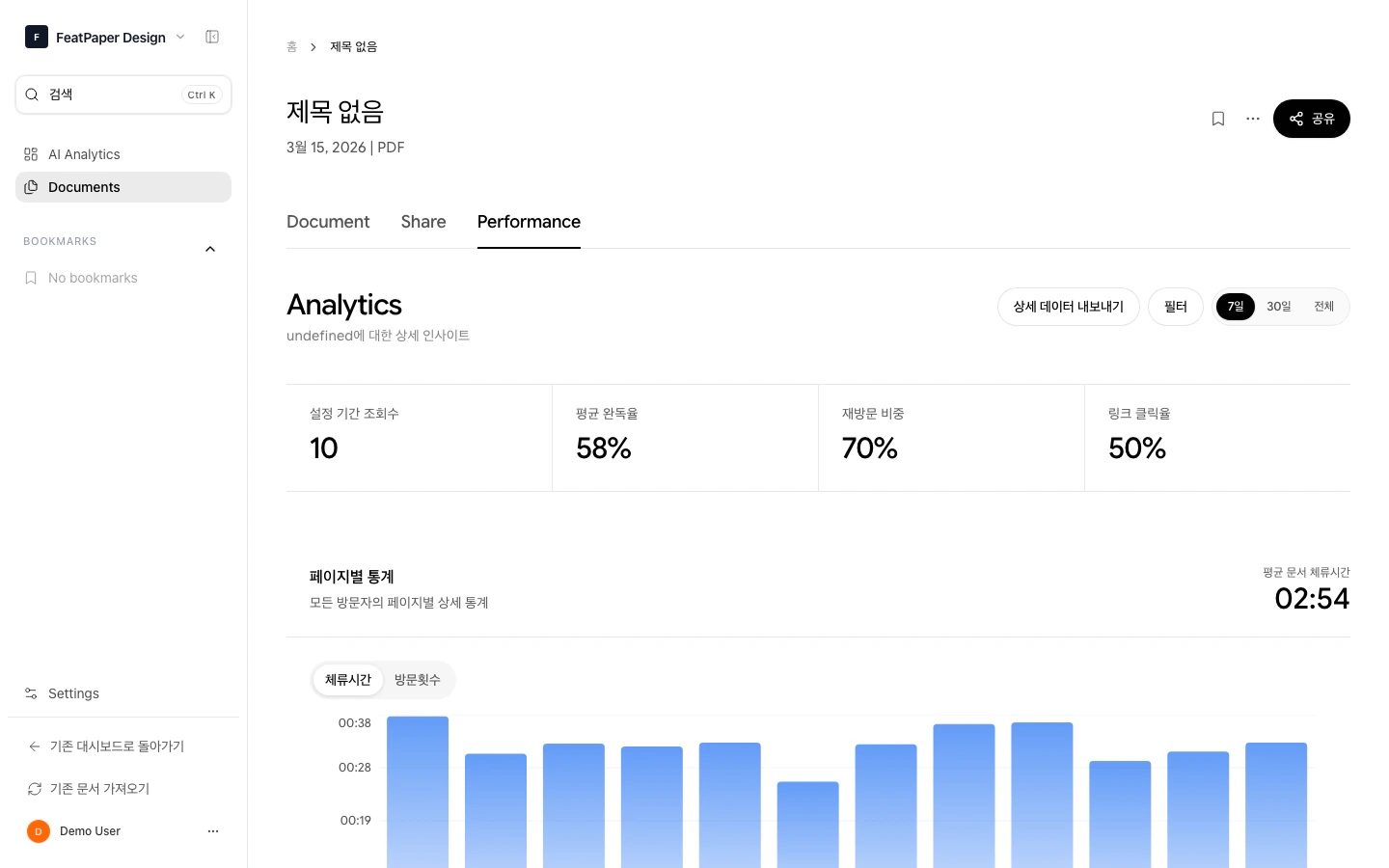Viewport: 1389px width, 868px height.
Task: Select the 30일 time range
Action: (1279, 306)
